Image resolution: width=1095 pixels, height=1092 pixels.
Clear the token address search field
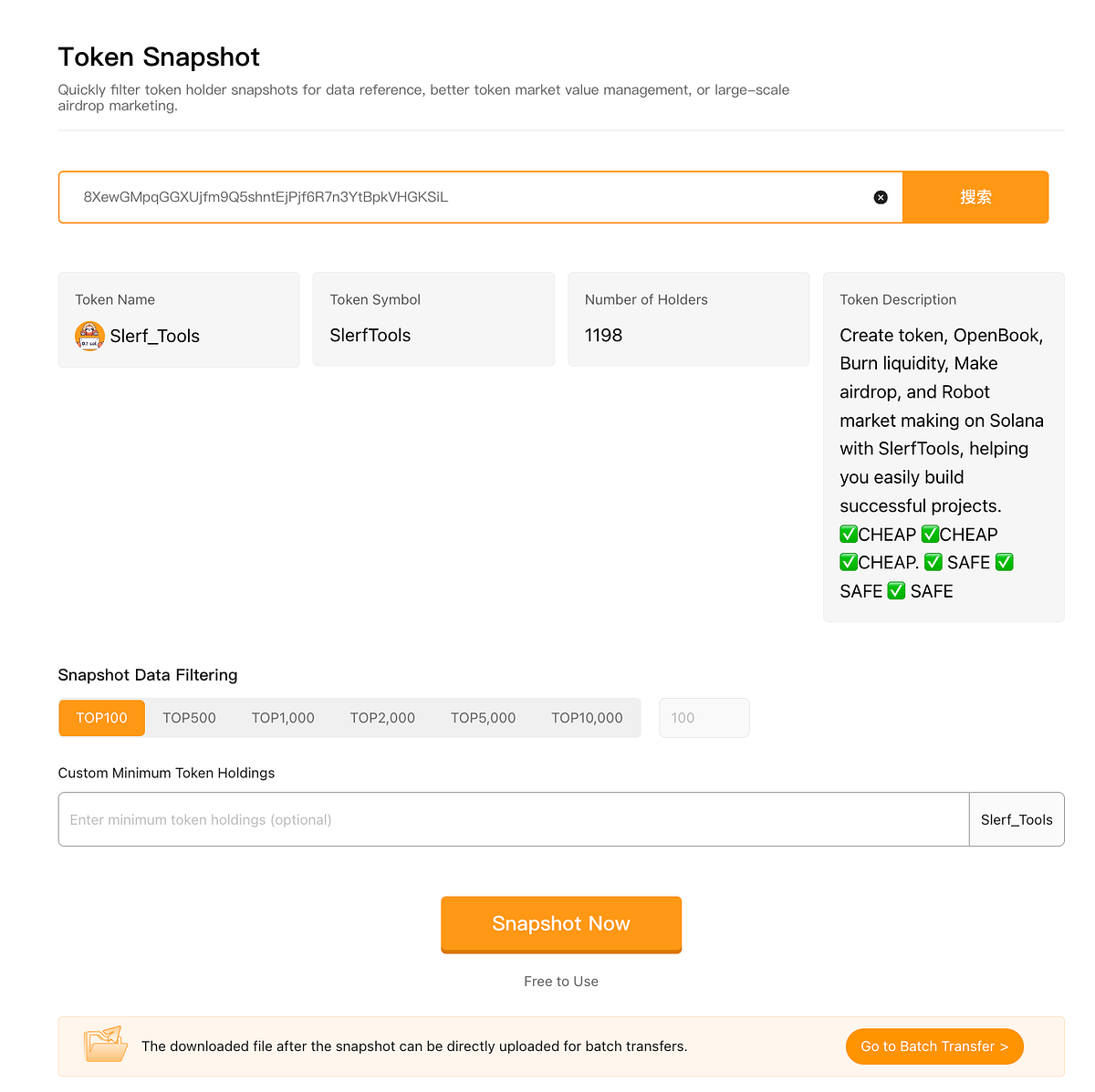880,197
